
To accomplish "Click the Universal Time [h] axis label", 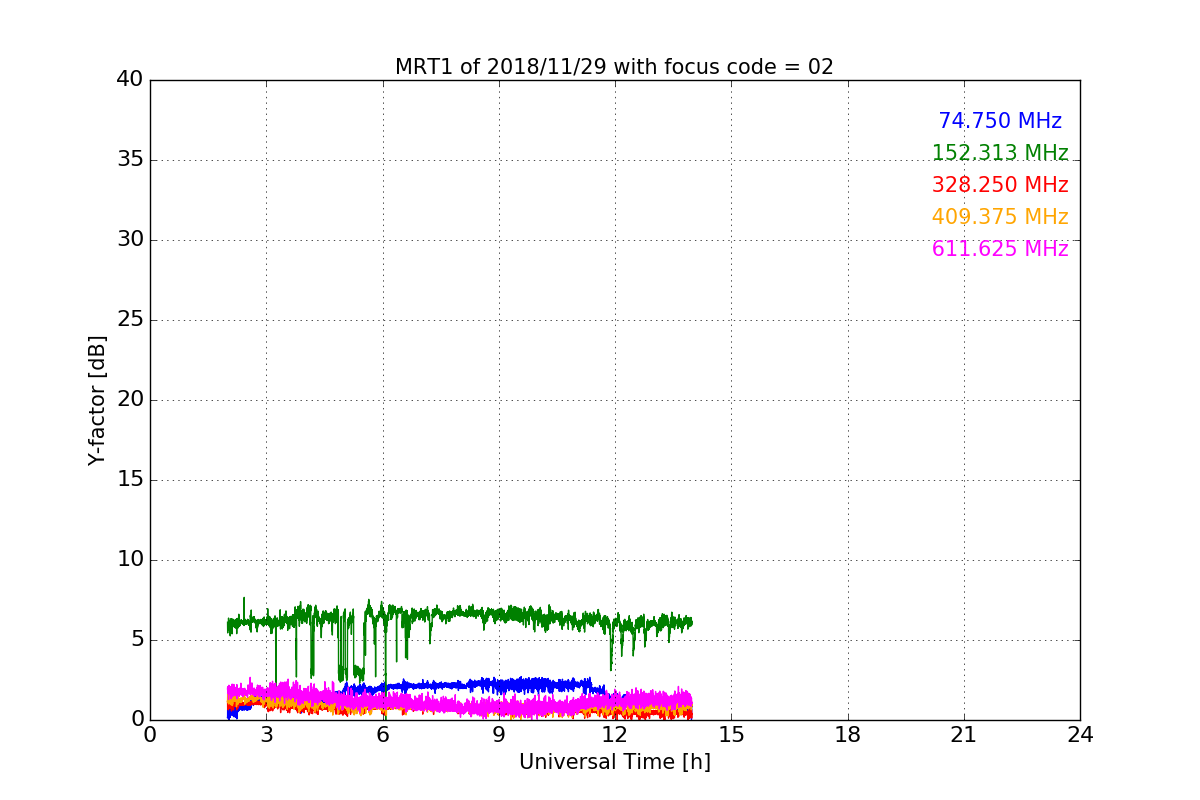I will click(614, 762).
